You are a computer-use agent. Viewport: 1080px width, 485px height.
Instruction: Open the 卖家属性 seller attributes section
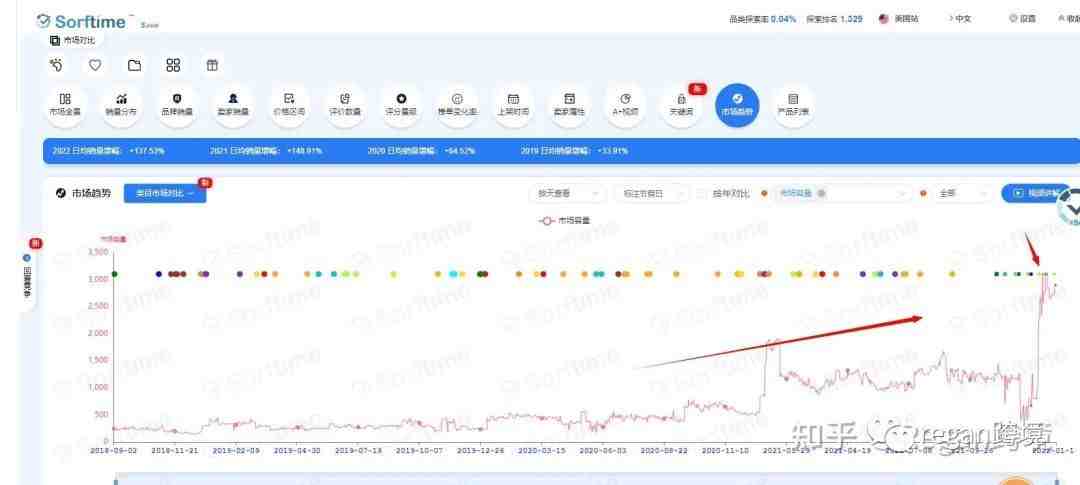(x=569, y=105)
